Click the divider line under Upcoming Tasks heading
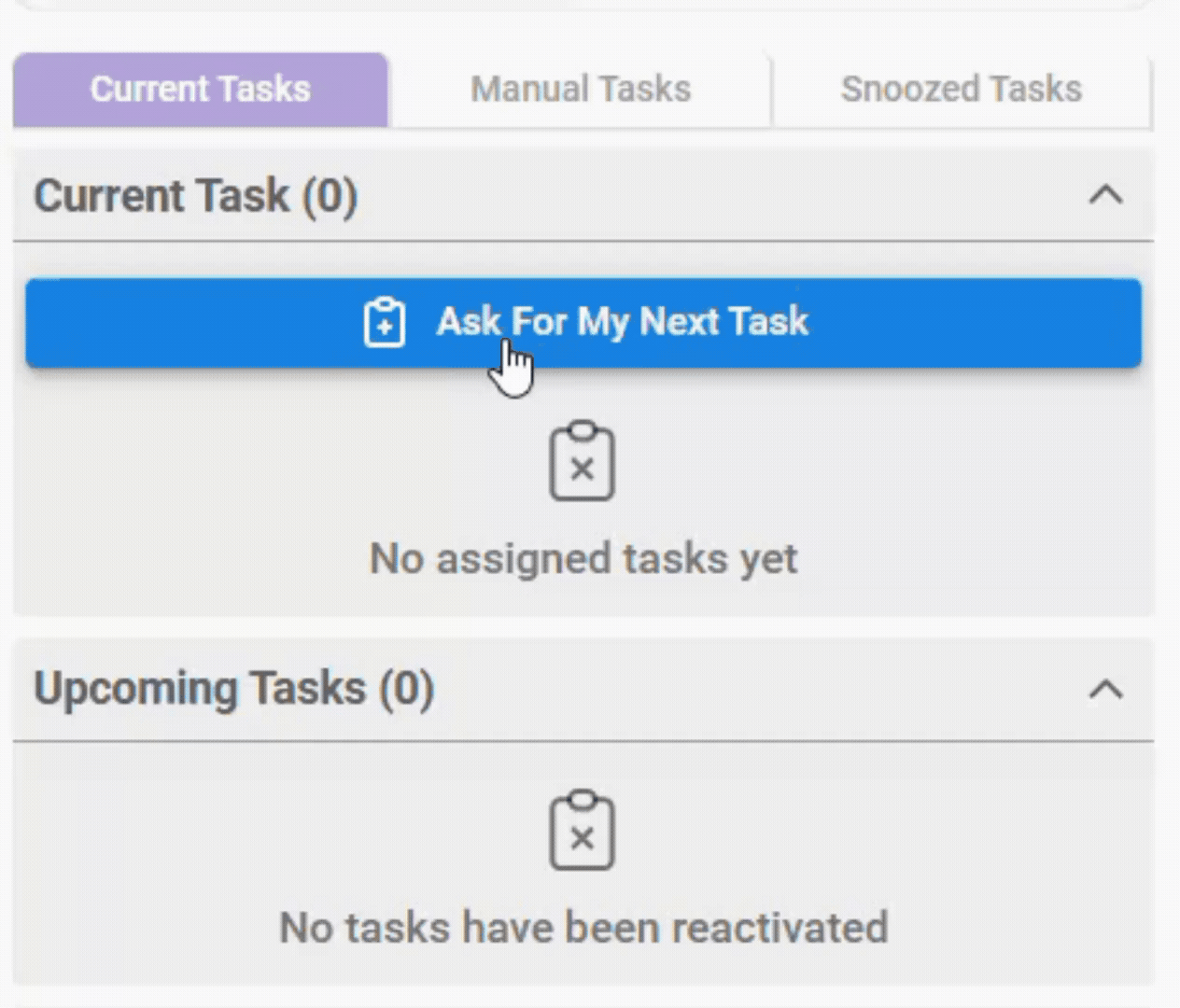This screenshot has width=1180, height=1008. tap(583, 742)
